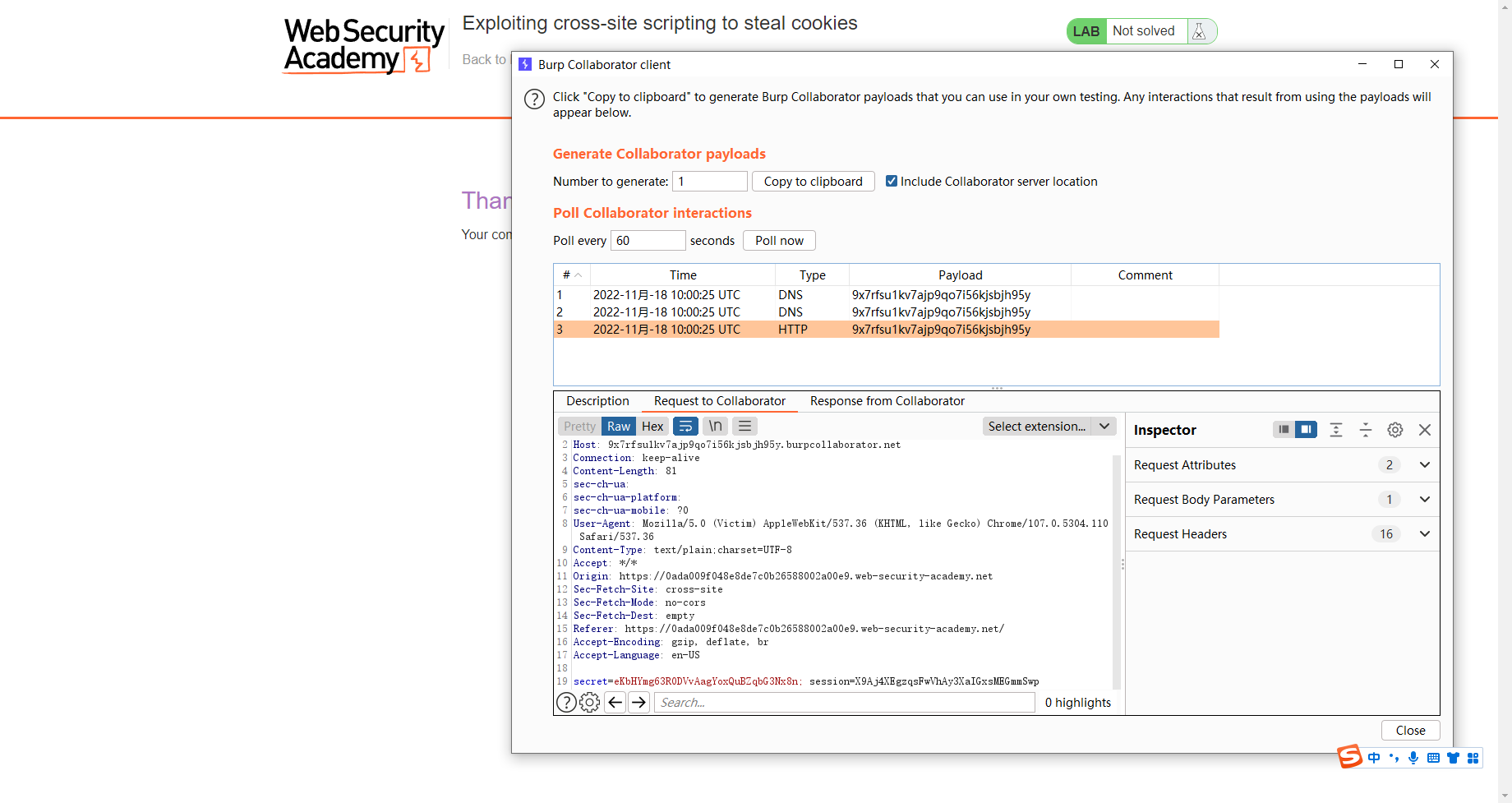The height and width of the screenshot is (803, 1512).
Task: Go to previous search match arrow
Action: [x=615, y=702]
